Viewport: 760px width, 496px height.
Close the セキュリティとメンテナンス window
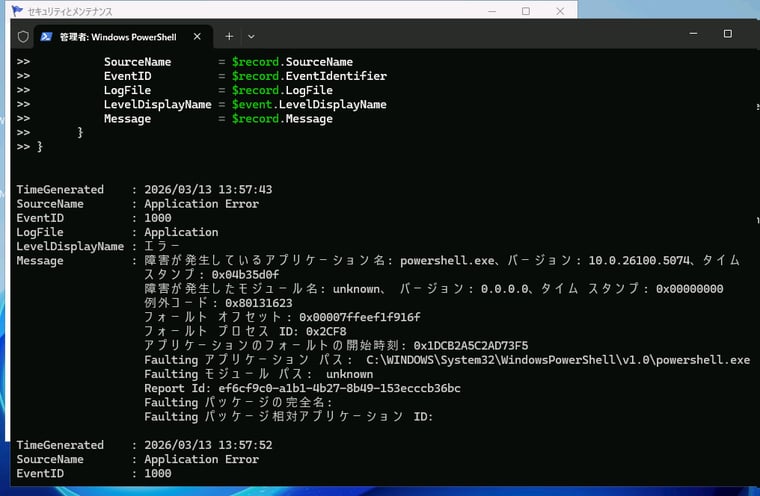[560, 11]
